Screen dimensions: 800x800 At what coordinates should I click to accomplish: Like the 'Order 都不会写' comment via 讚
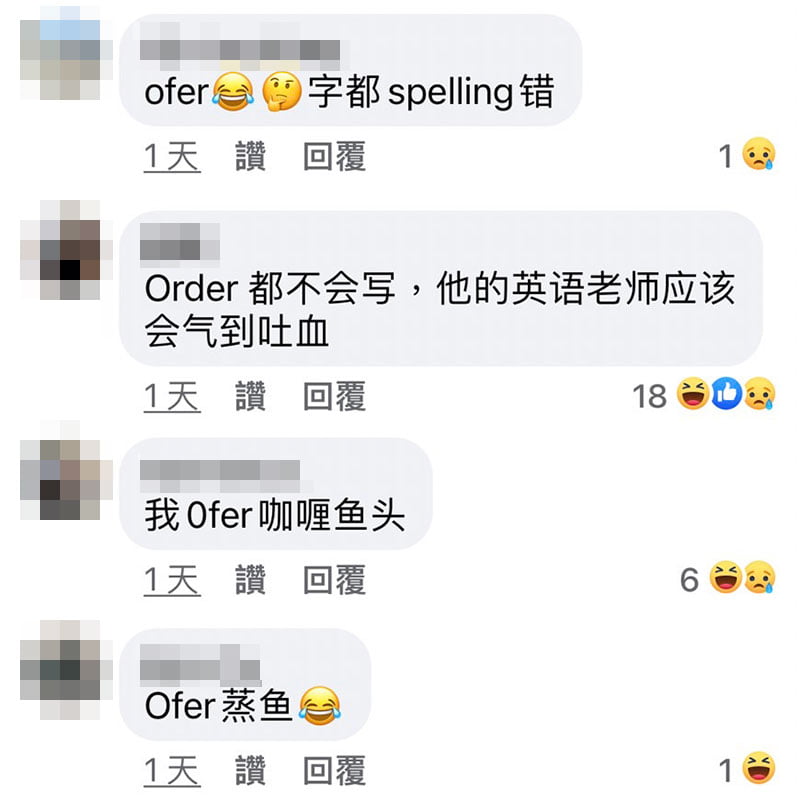pyautogui.click(x=251, y=395)
